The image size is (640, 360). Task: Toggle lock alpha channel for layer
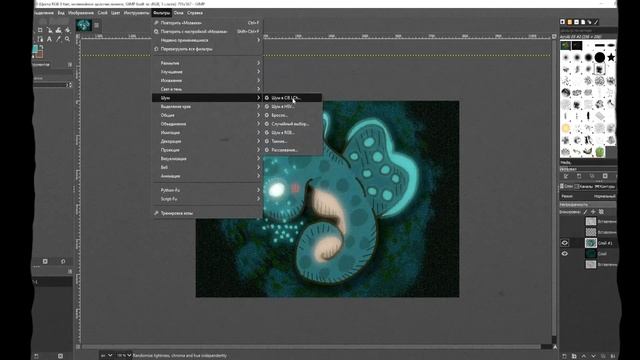click(x=601, y=212)
